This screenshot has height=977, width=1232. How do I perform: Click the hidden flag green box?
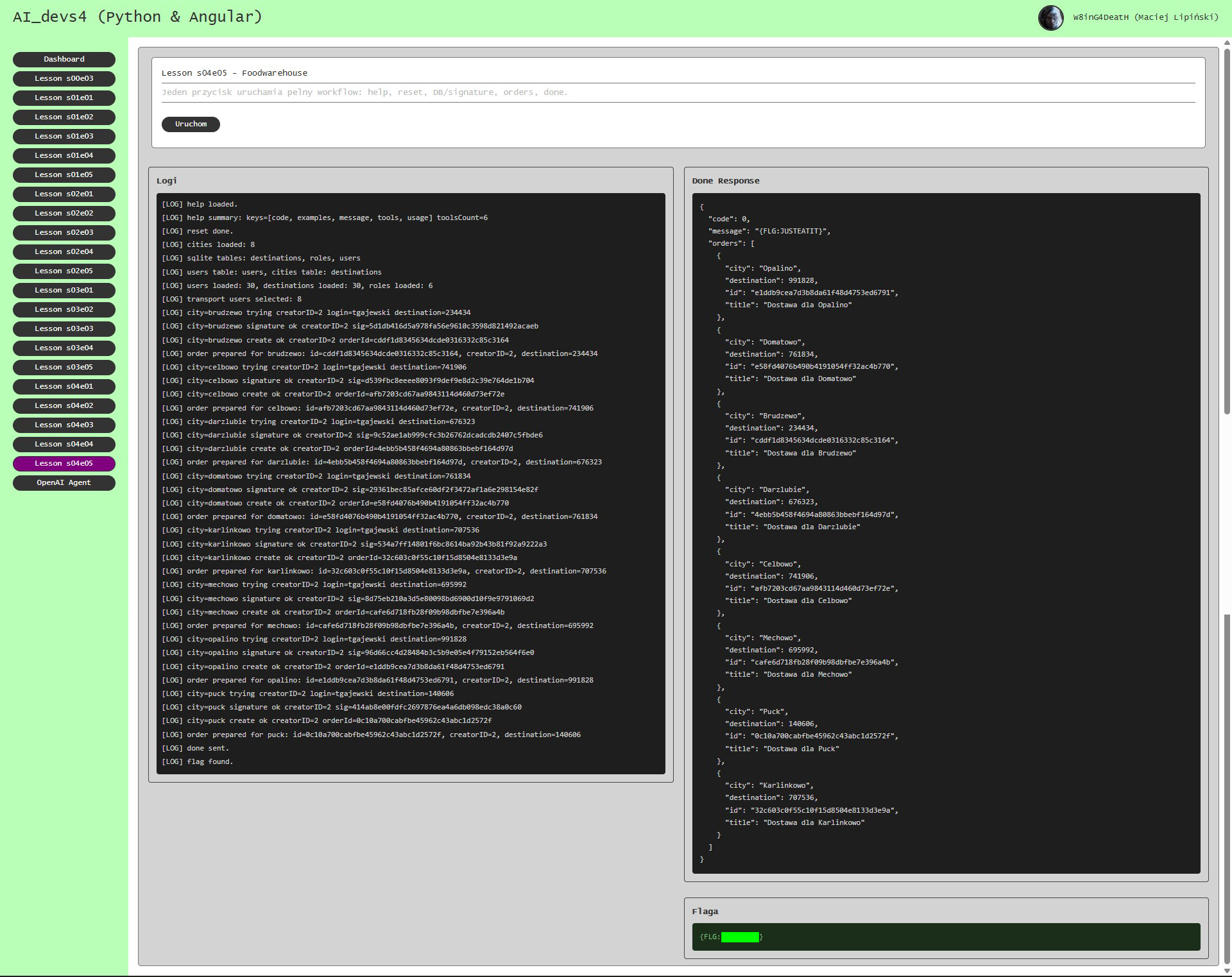click(x=740, y=937)
